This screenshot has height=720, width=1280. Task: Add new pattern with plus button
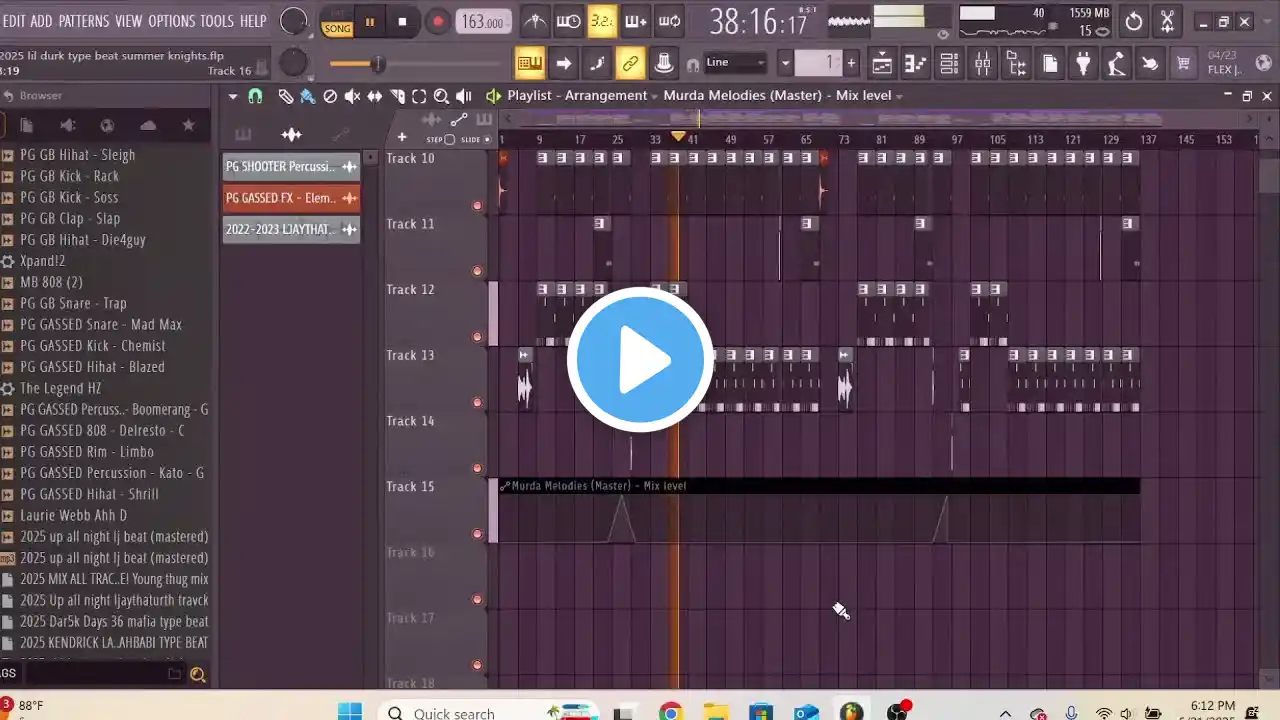(851, 63)
